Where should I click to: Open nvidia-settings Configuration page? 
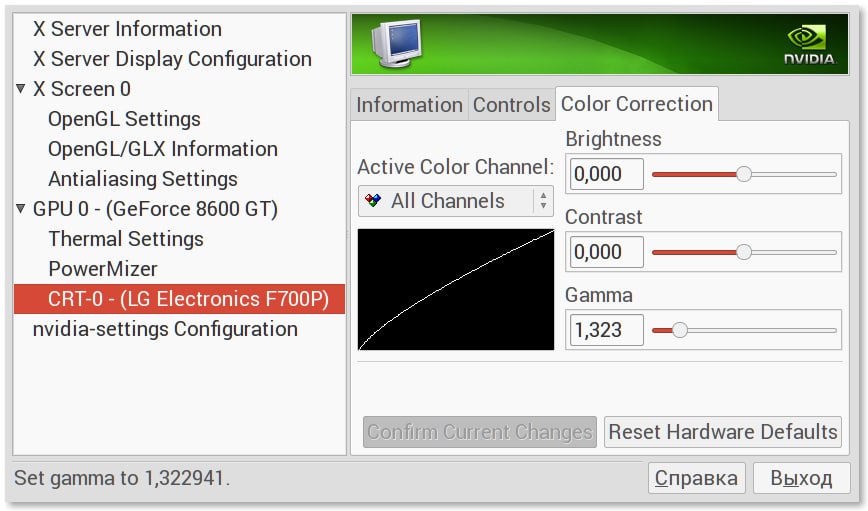tap(165, 329)
